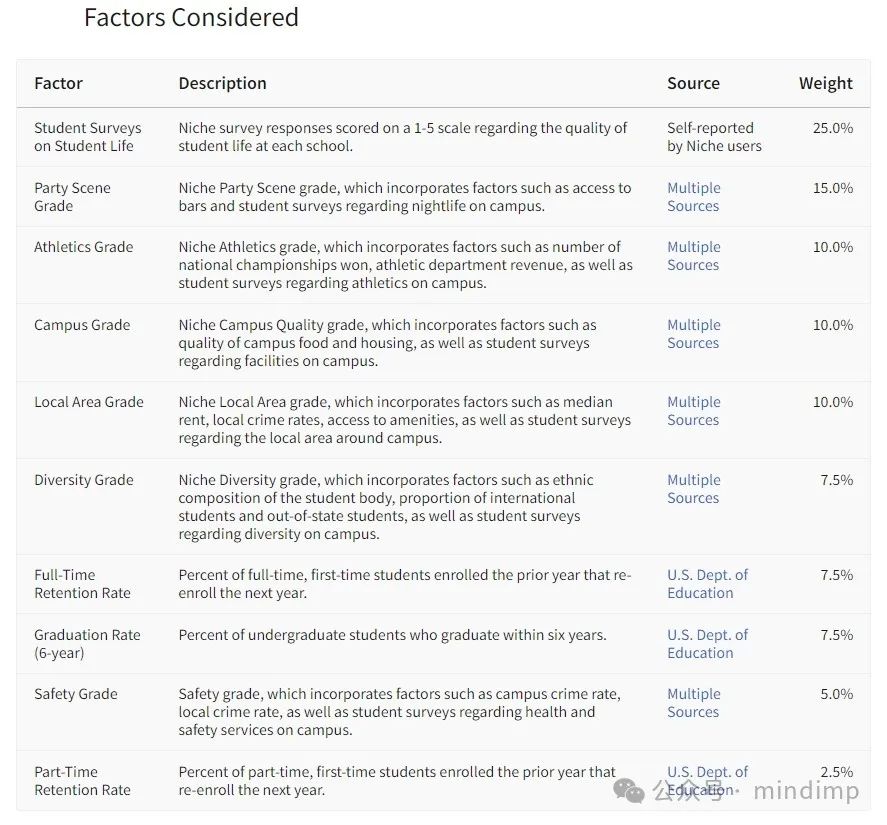Click the Factors Considered heading
This screenshot has height=825, width=887.
191,18
